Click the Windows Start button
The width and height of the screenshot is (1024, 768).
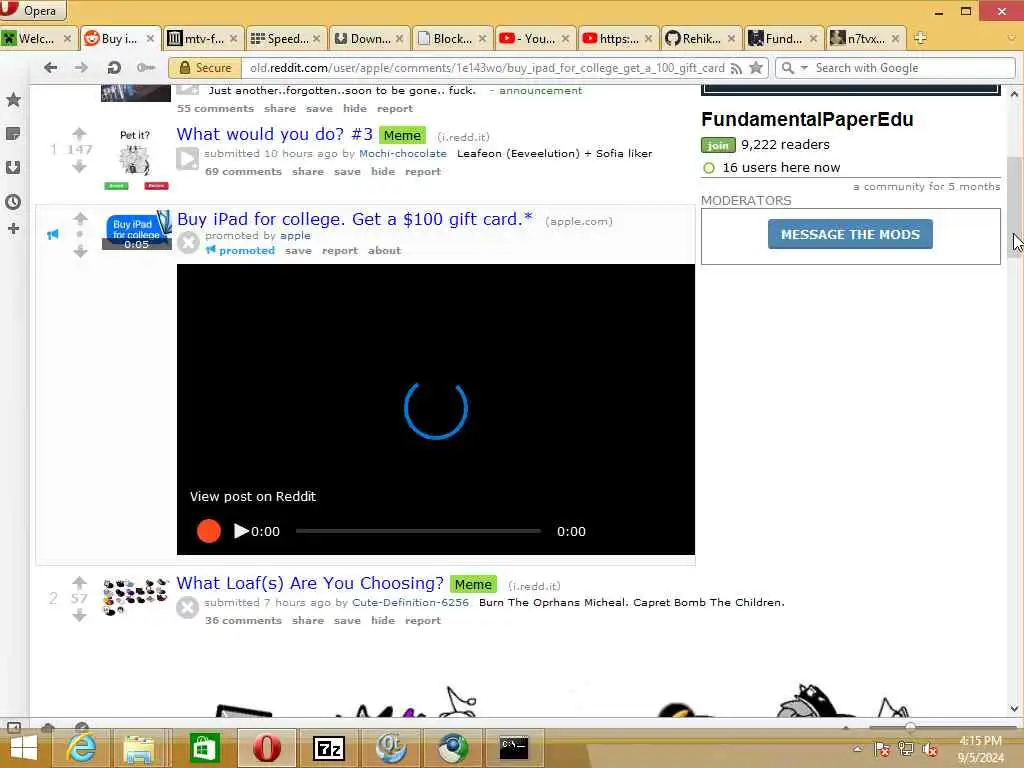point(24,748)
